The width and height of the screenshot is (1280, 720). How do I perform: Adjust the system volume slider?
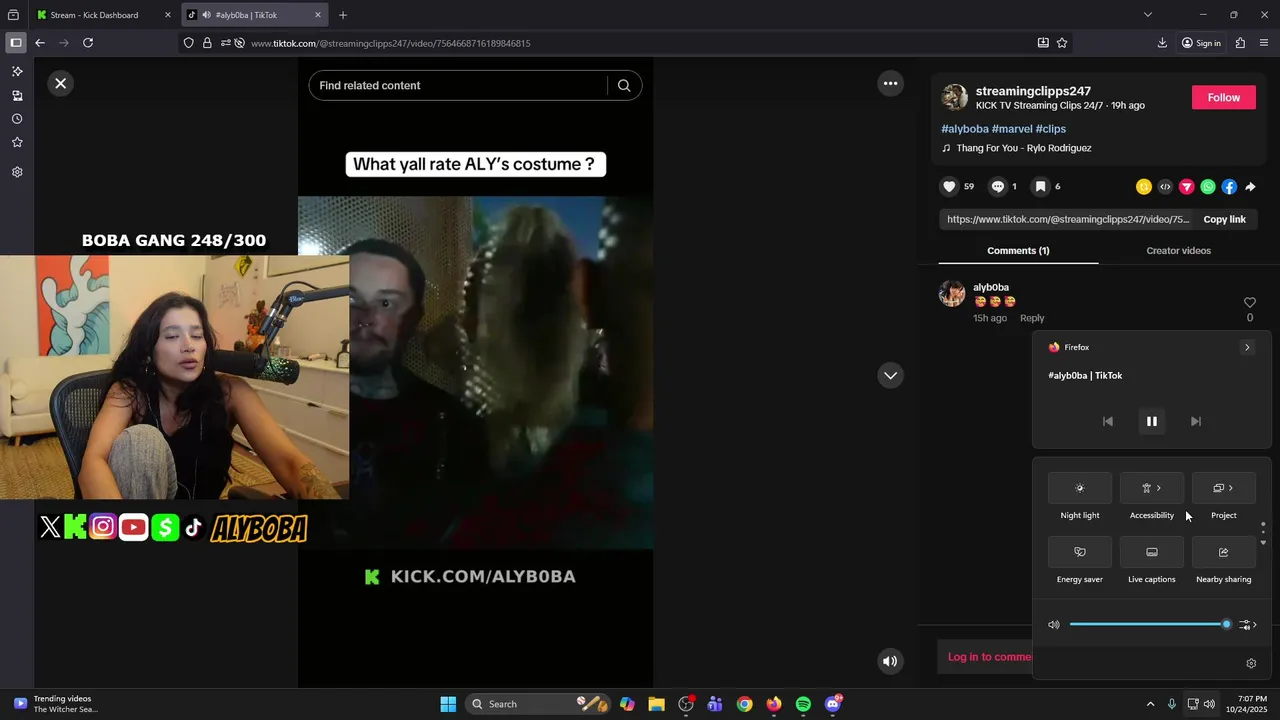point(1150,625)
